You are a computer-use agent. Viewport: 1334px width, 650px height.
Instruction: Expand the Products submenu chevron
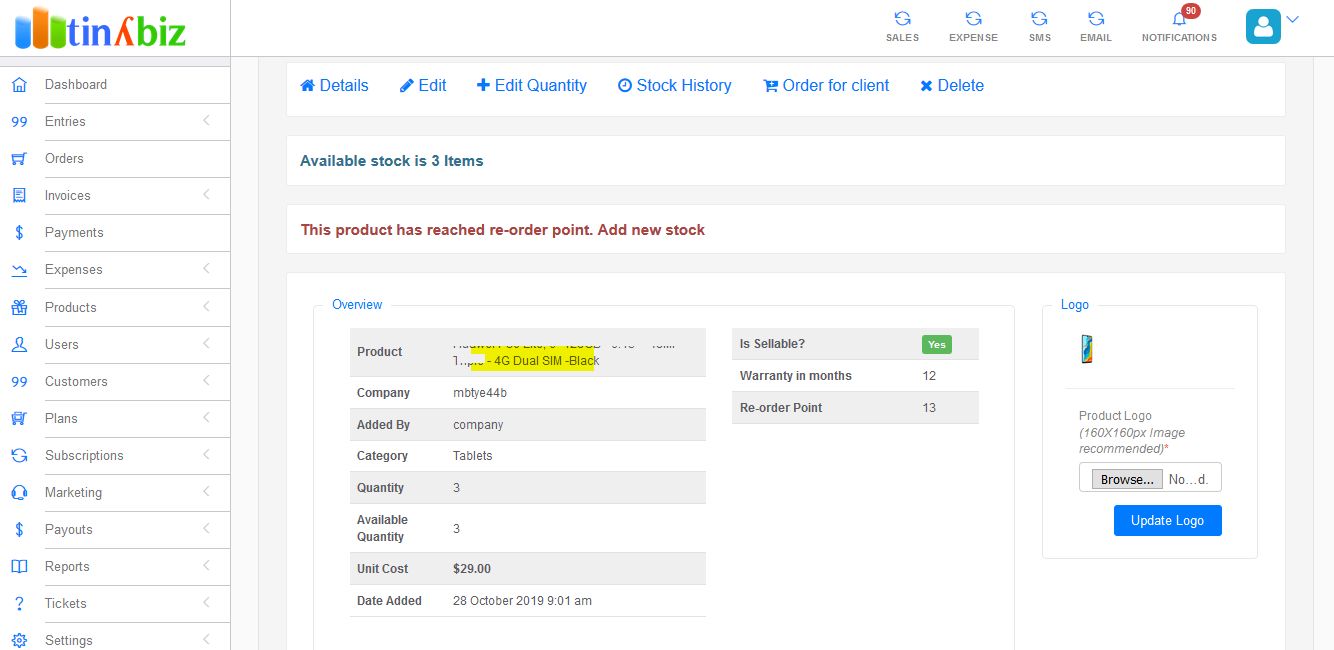coord(206,306)
